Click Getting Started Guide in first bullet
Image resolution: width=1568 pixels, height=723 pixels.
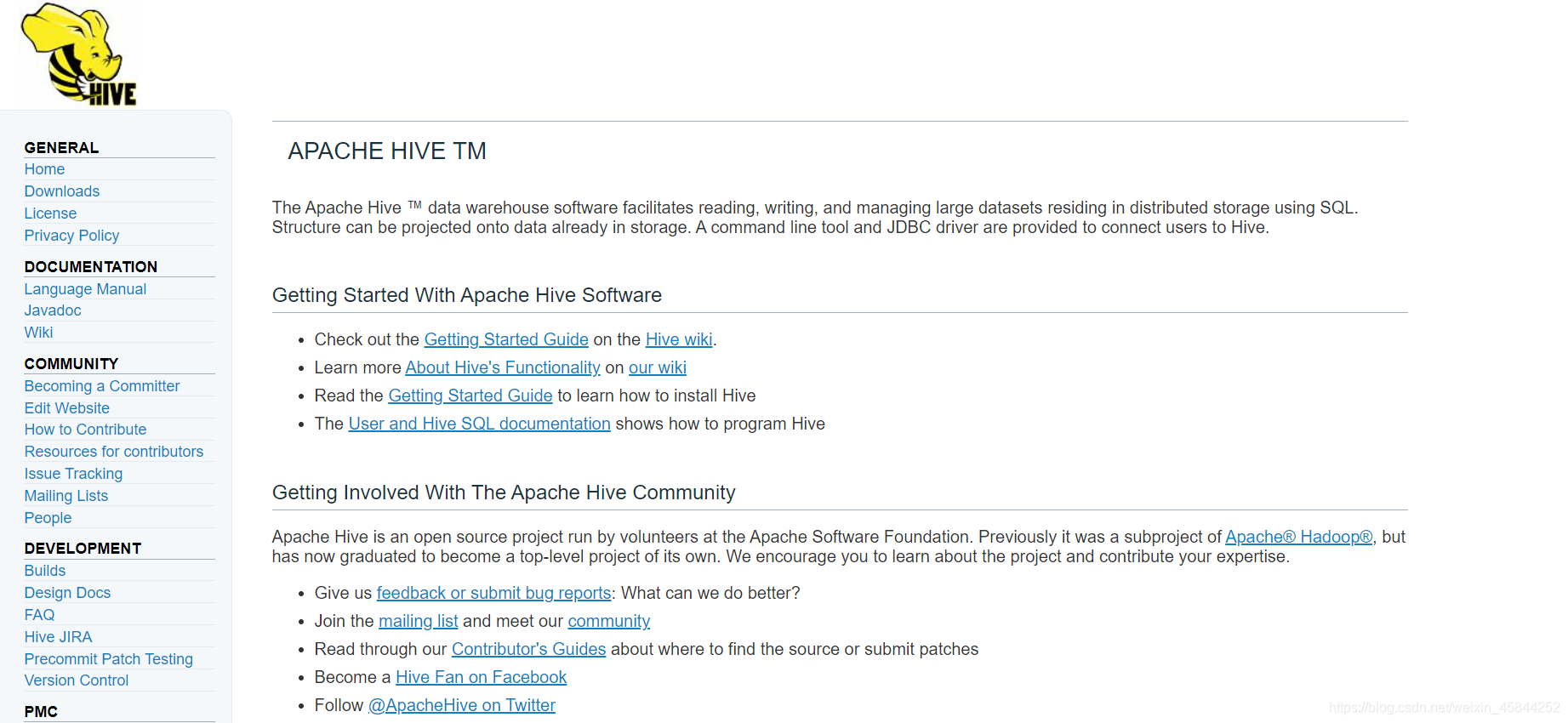click(506, 339)
